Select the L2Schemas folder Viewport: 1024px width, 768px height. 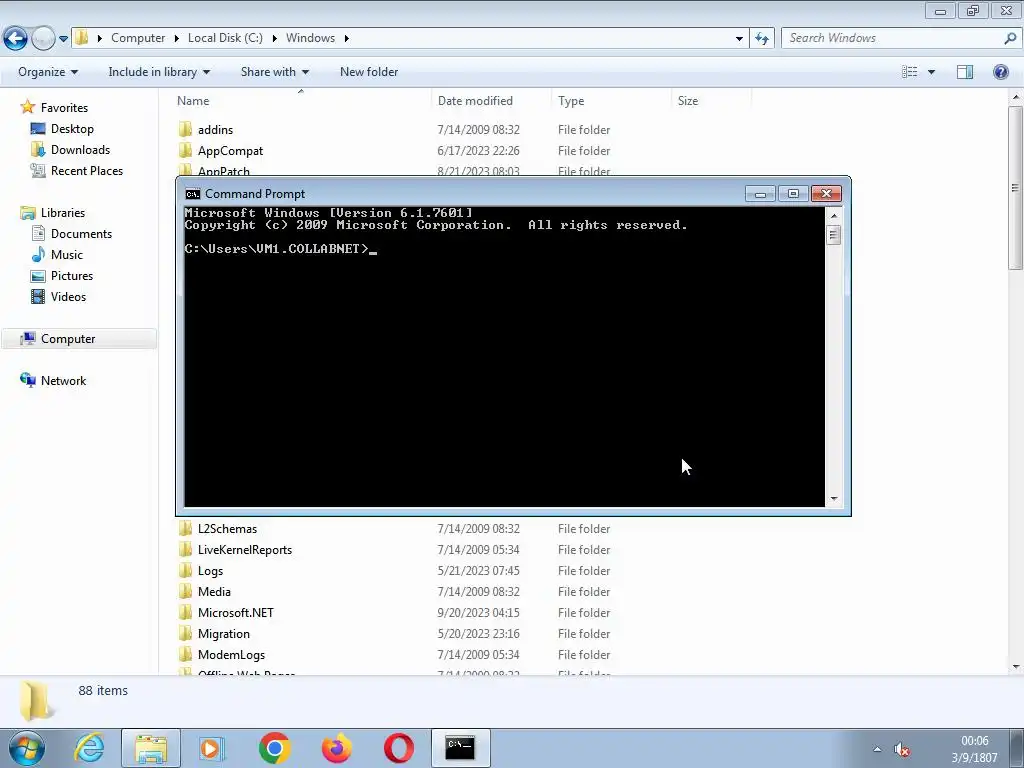[x=227, y=529]
